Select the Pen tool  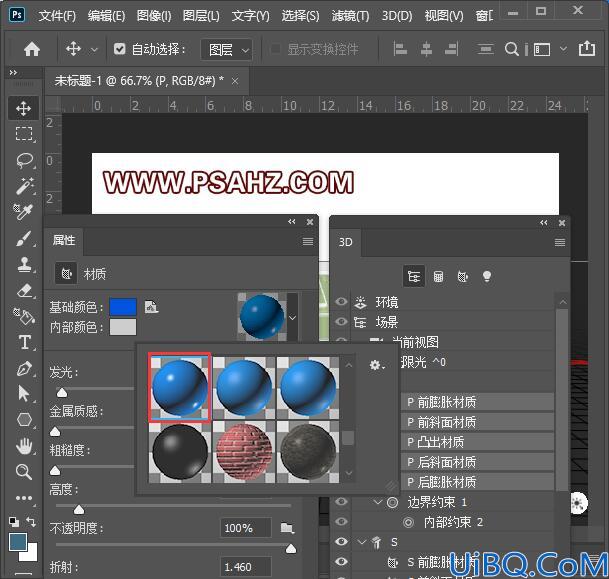click(24, 369)
